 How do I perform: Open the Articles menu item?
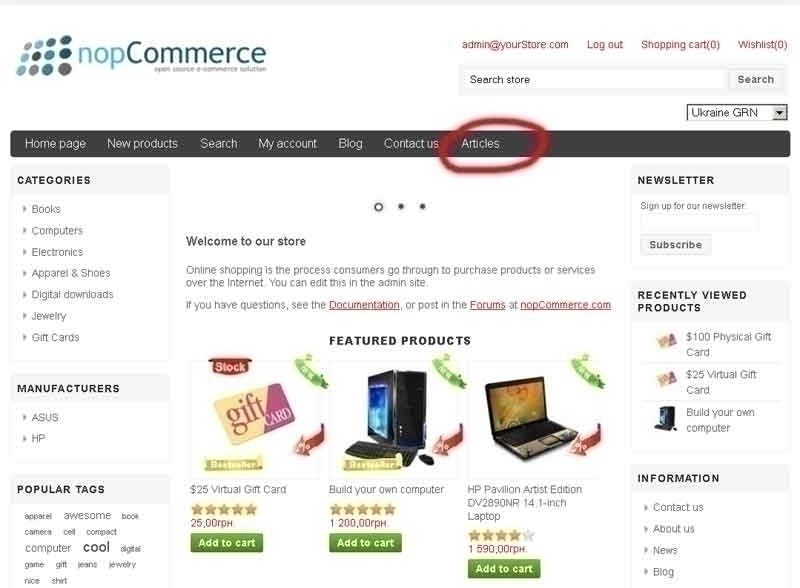[x=480, y=143]
